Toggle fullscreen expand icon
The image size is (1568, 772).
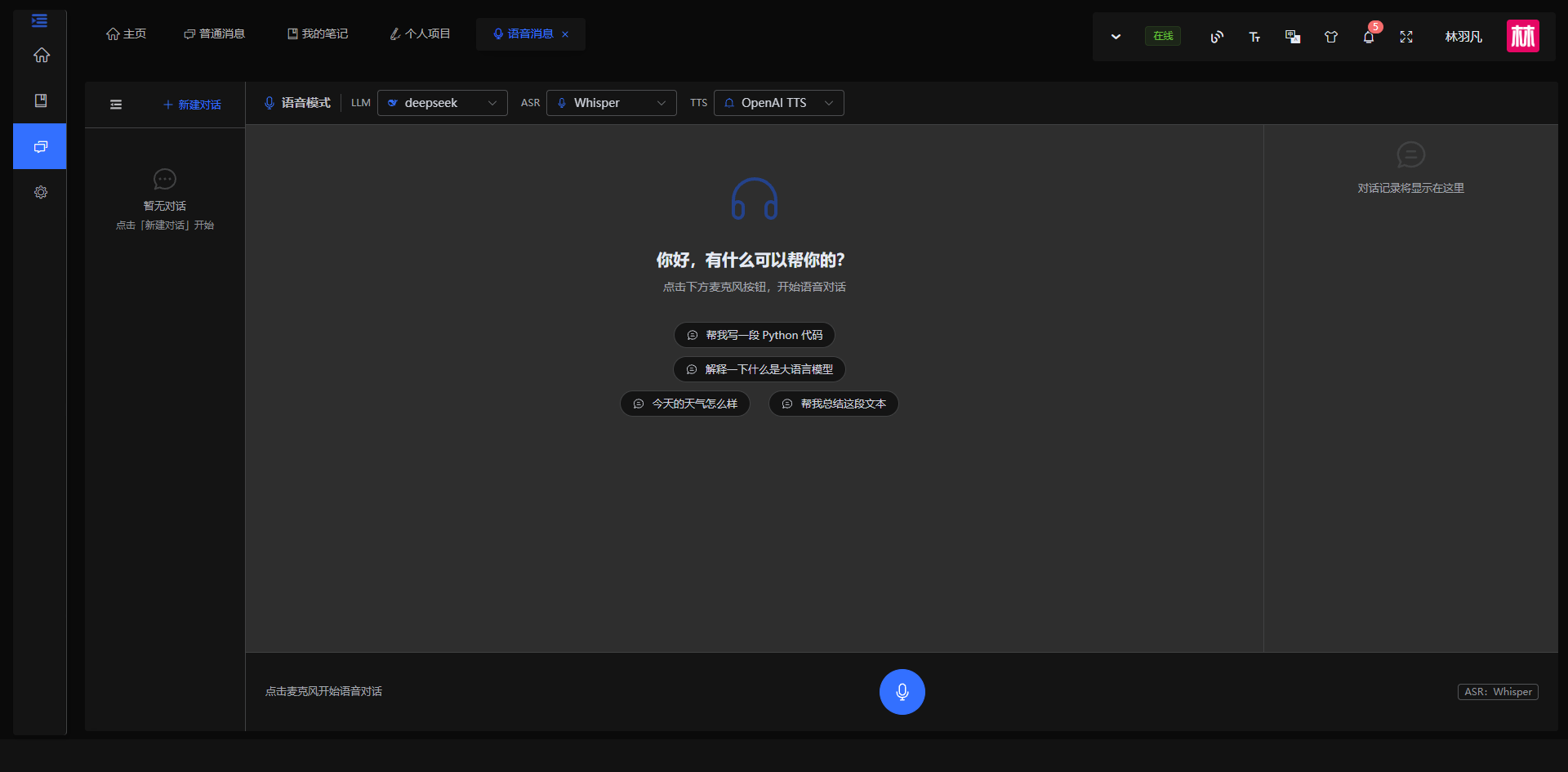pos(1406,37)
